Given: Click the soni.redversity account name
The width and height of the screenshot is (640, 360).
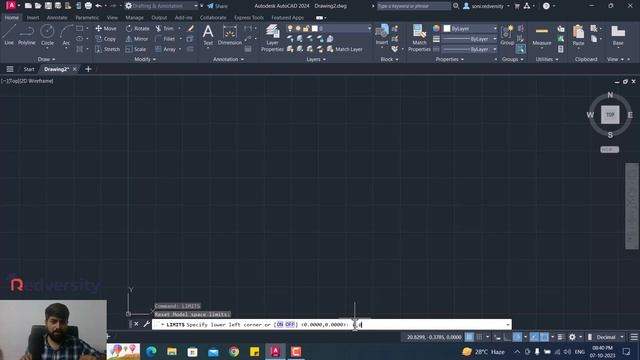Looking at the screenshot, I should point(488,6).
